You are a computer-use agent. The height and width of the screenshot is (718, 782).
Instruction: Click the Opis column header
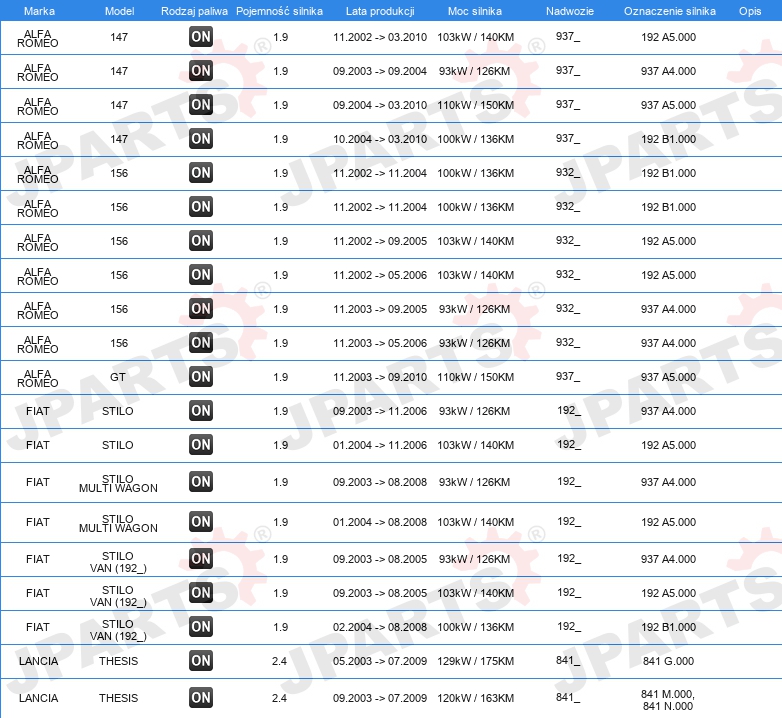(x=750, y=11)
